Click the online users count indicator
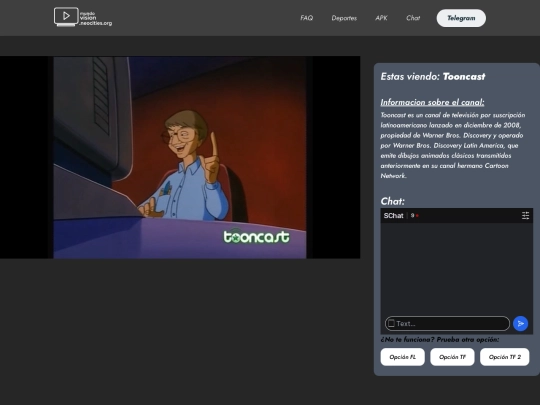The image size is (540, 405). [x=414, y=216]
